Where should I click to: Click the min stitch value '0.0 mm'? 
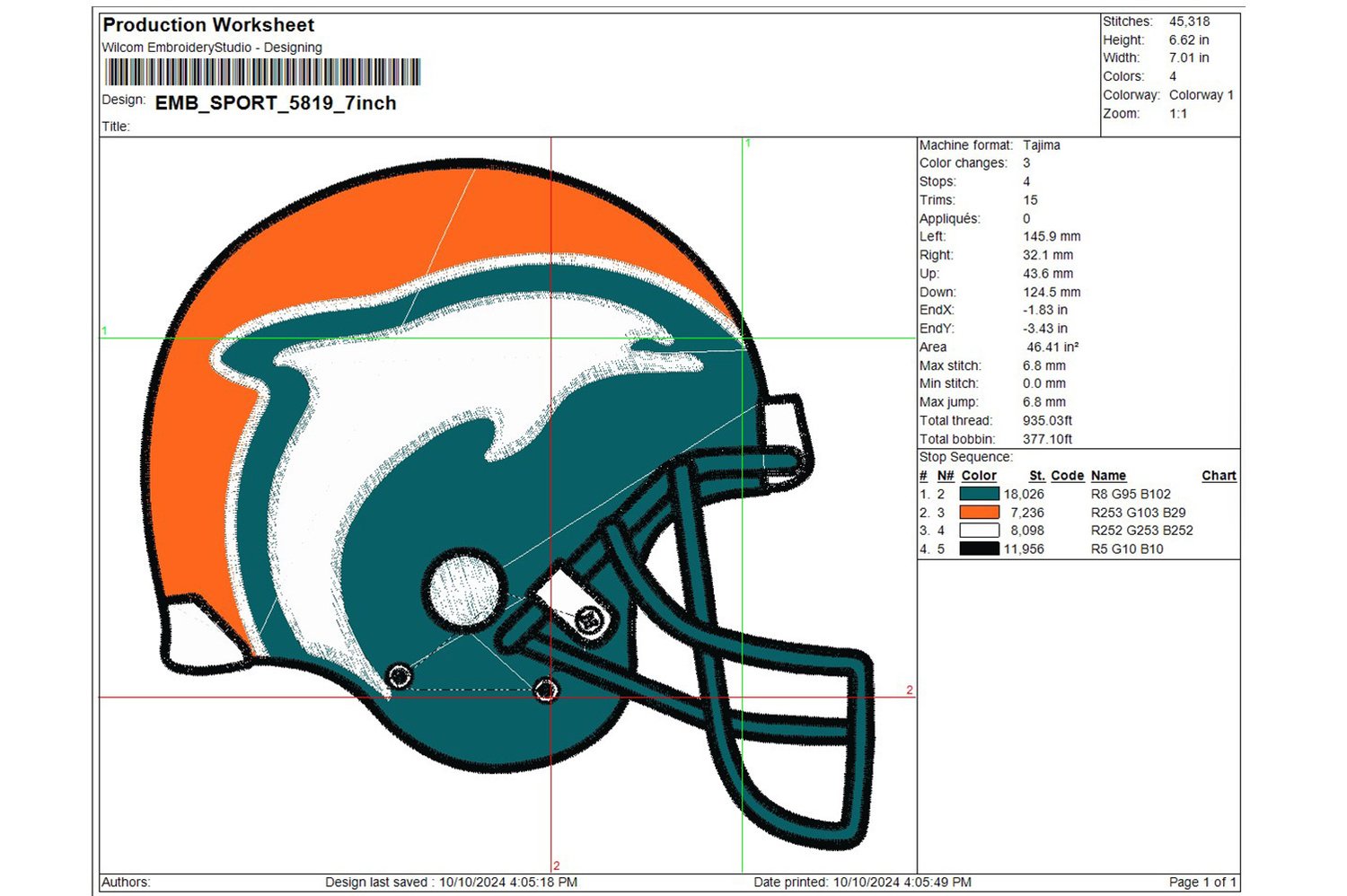pyautogui.click(x=1044, y=384)
